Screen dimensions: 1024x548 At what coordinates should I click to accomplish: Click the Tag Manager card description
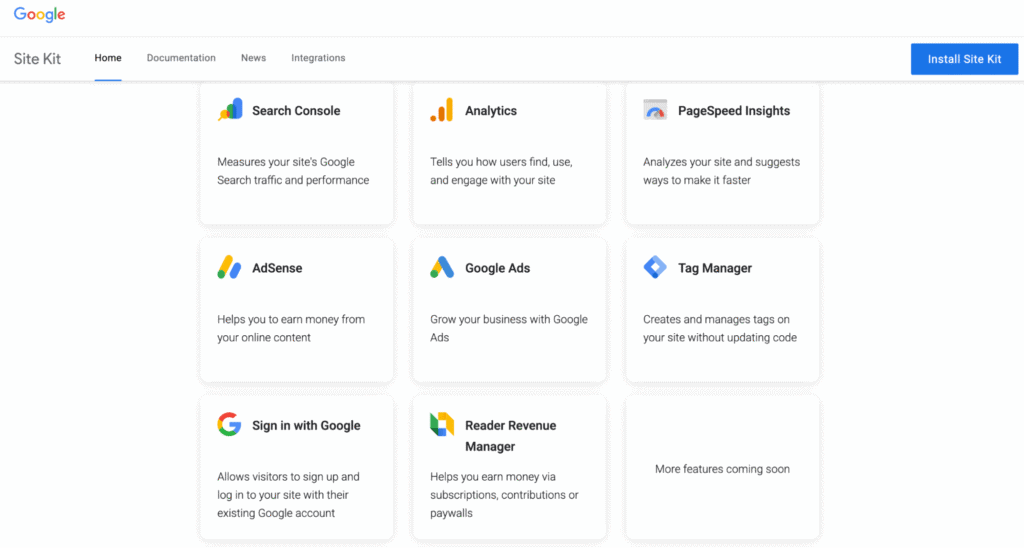click(x=719, y=328)
